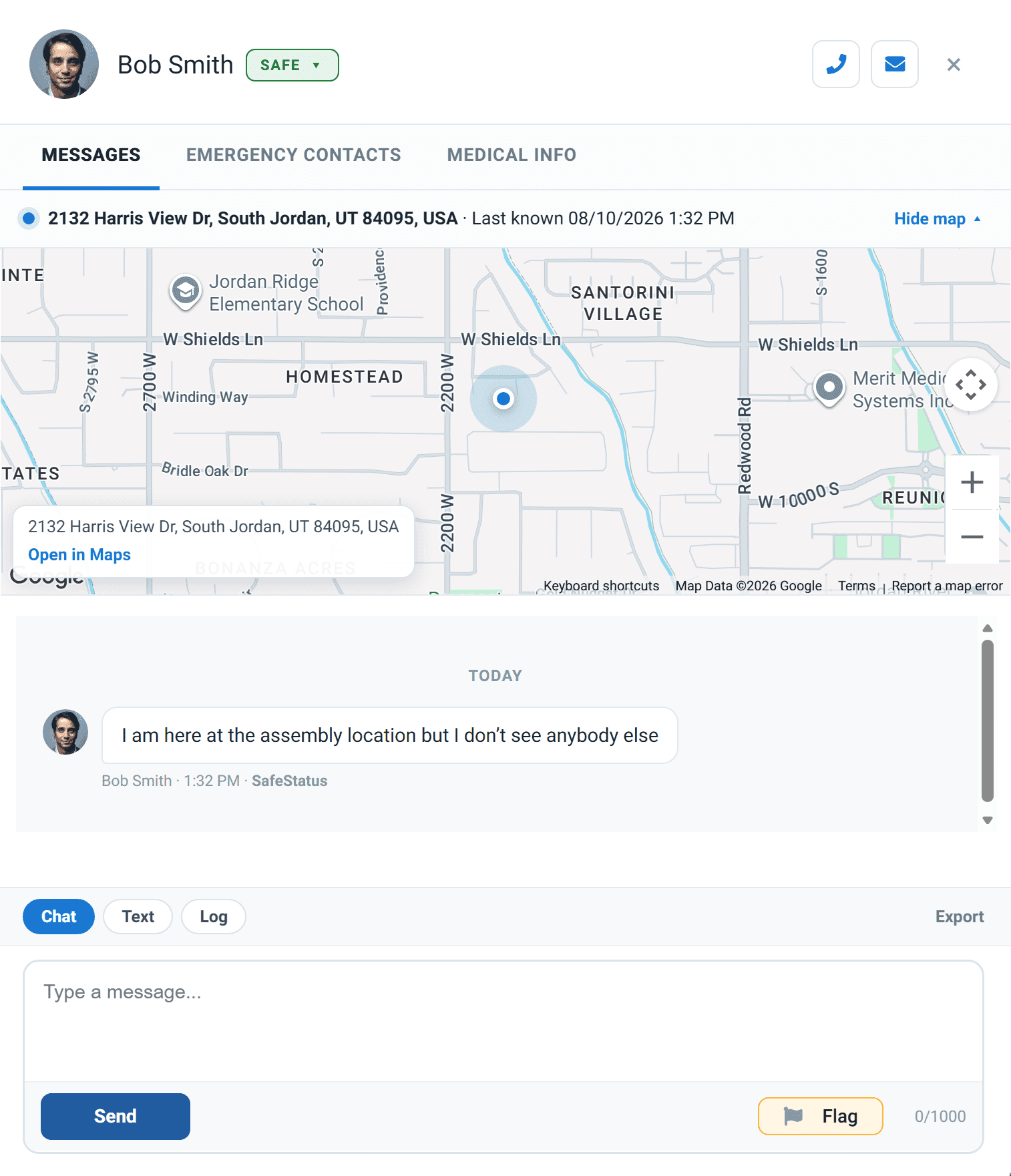Open in Maps link
1011x1176 pixels.
coord(79,555)
